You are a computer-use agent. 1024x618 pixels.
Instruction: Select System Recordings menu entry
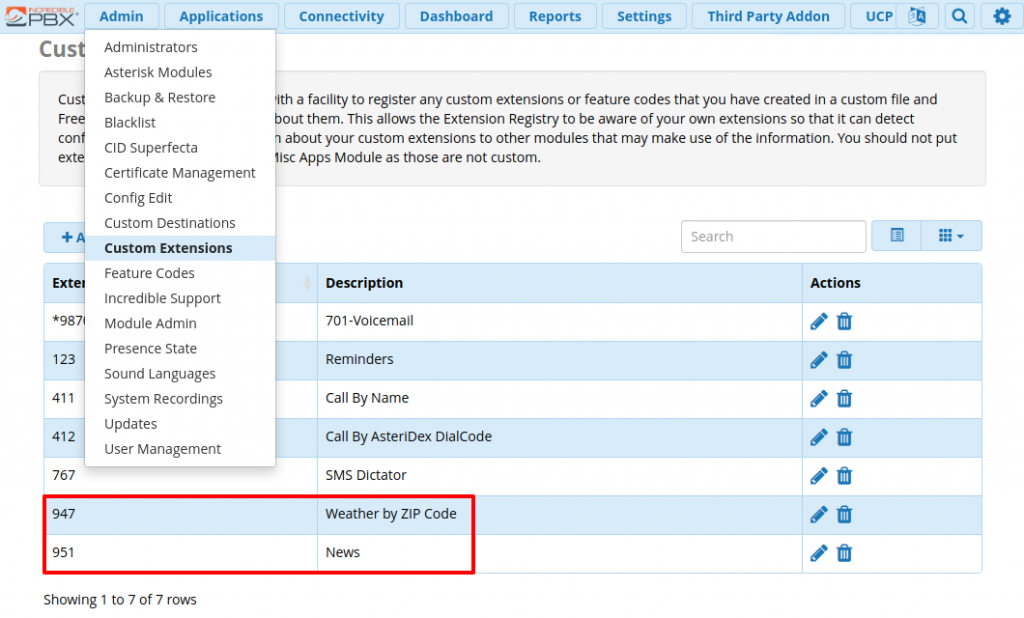tap(180, 399)
